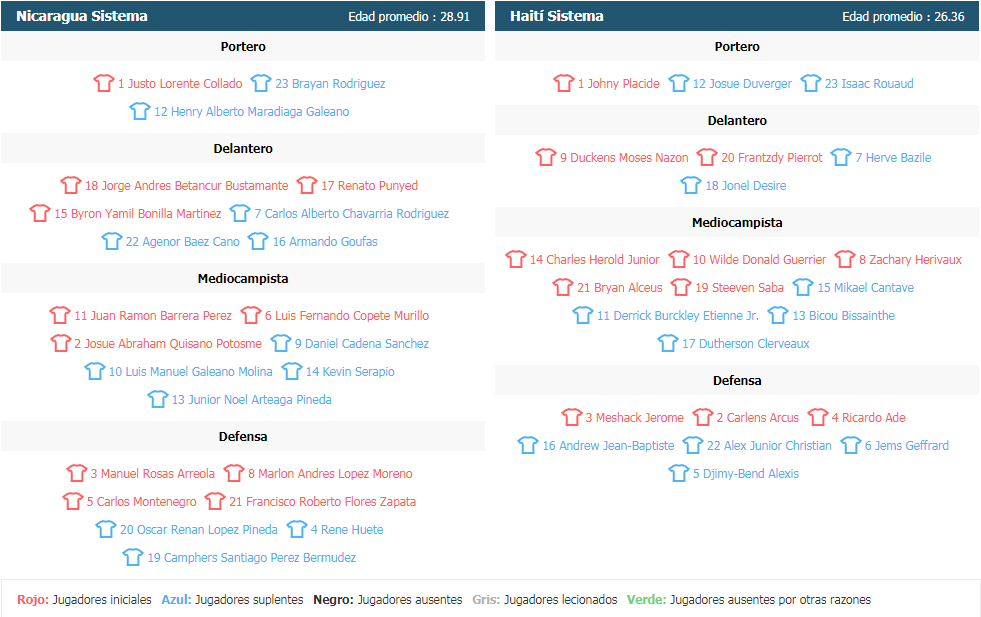The width and height of the screenshot is (981, 617).
Task: Click blue jersey icon next to Rene Huete
Action: [x=297, y=529]
